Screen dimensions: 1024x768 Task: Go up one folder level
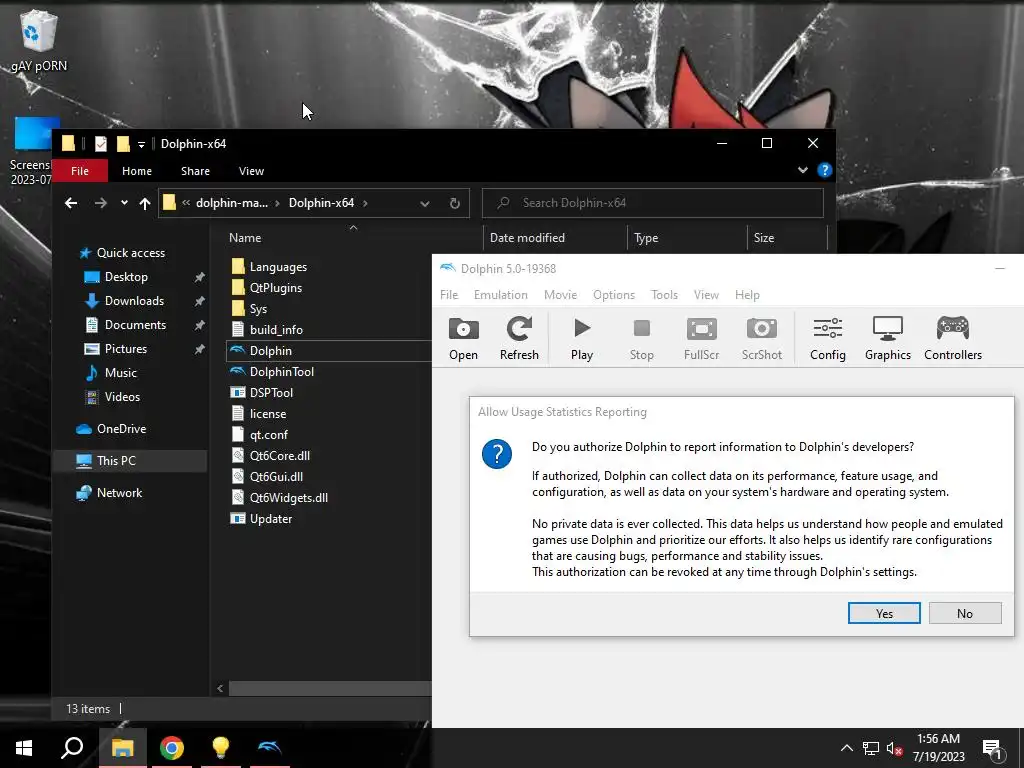tap(145, 203)
